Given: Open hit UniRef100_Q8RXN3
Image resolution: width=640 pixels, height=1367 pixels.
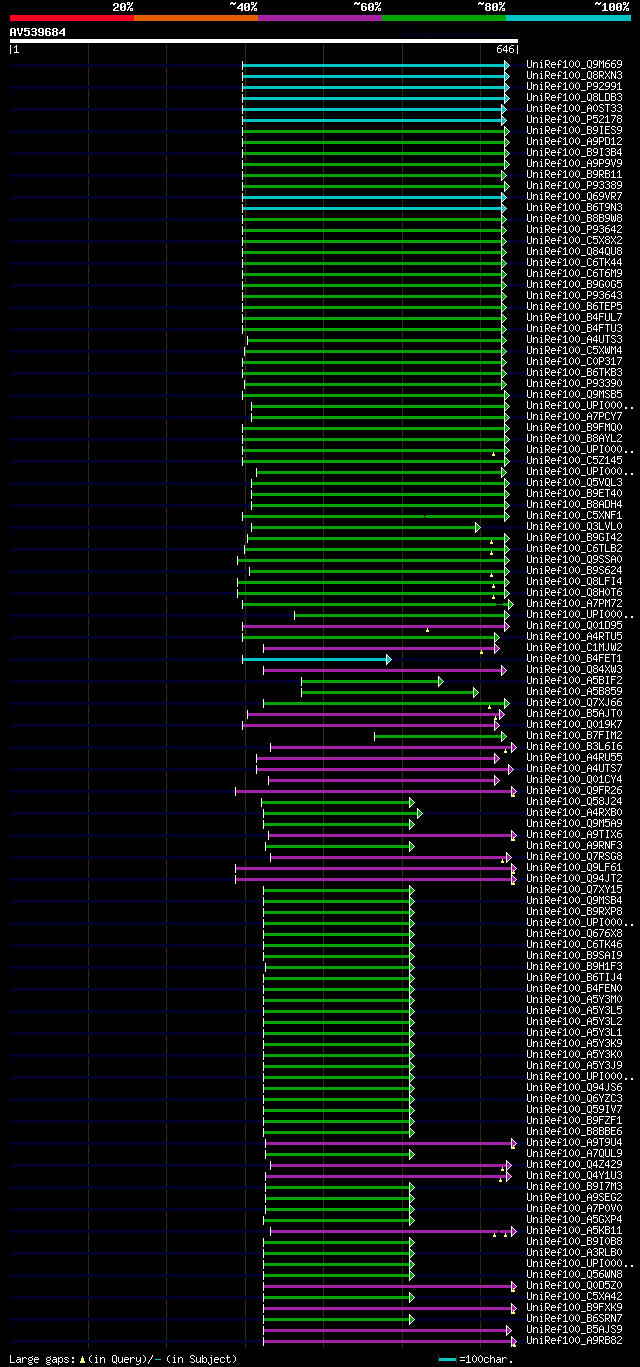Looking at the screenshot, I should (x=574, y=76).
